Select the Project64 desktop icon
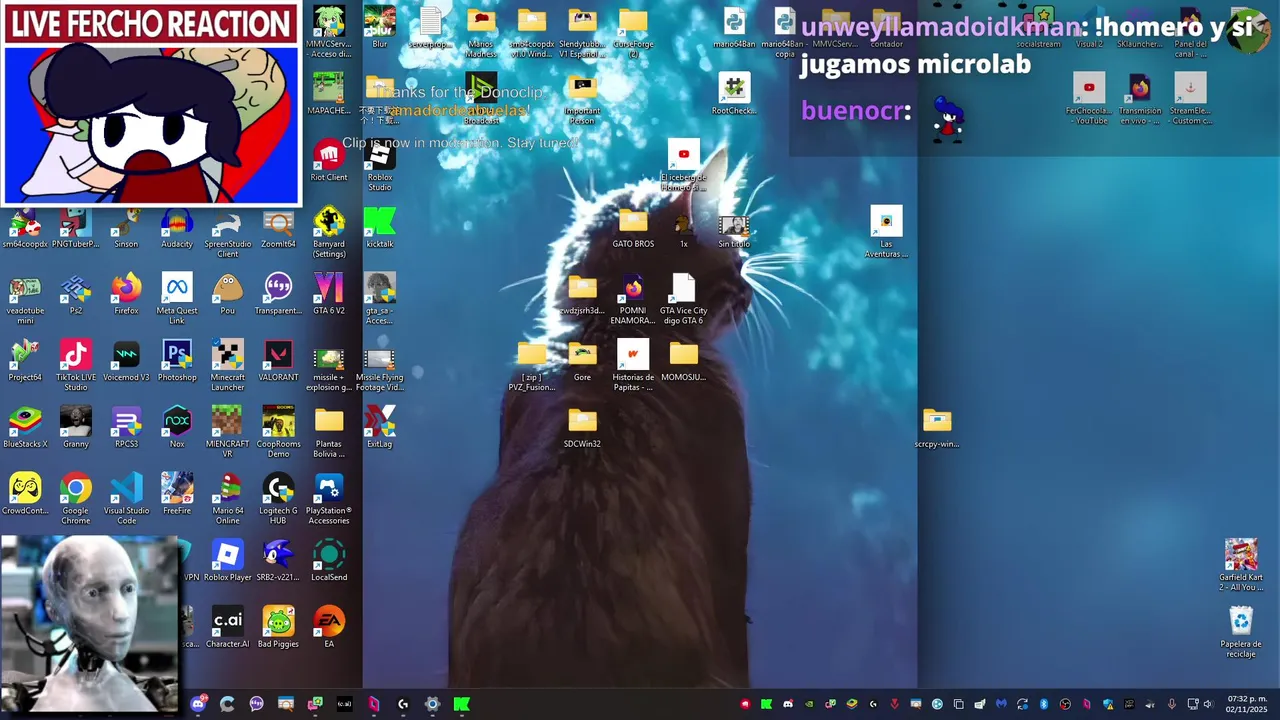The height and width of the screenshot is (720, 1280). pos(25,361)
